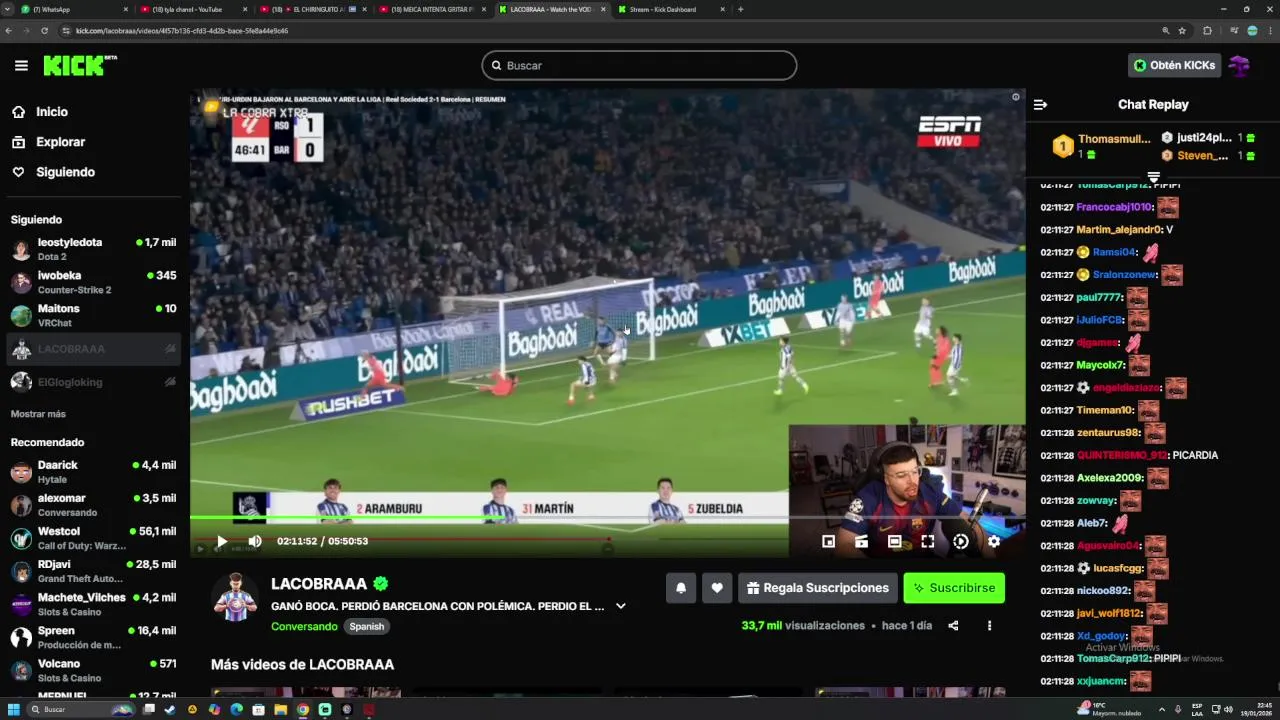Open the hamburger menu beside the Kick logo
The height and width of the screenshot is (720, 1280).
click(21, 65)
